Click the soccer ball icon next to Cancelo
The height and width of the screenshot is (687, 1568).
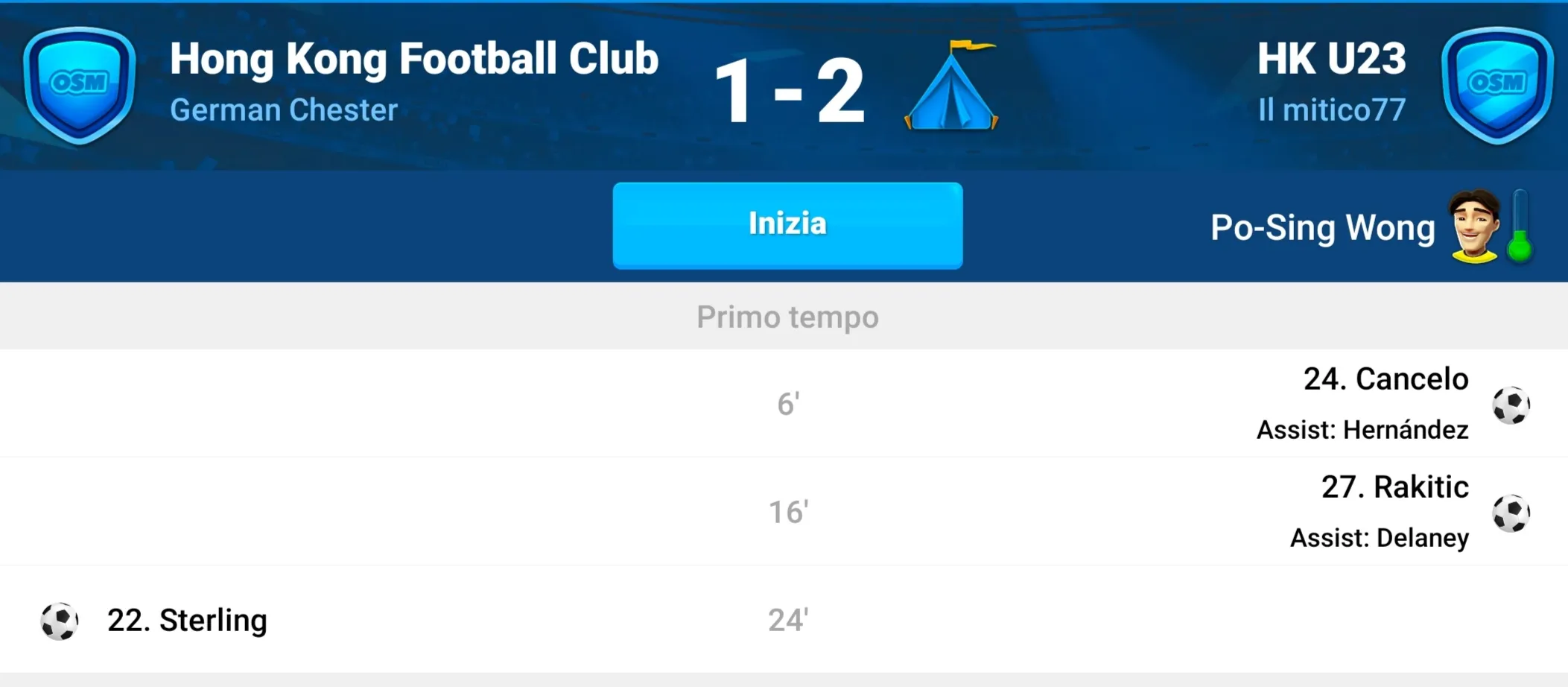tap(1511, 405)
